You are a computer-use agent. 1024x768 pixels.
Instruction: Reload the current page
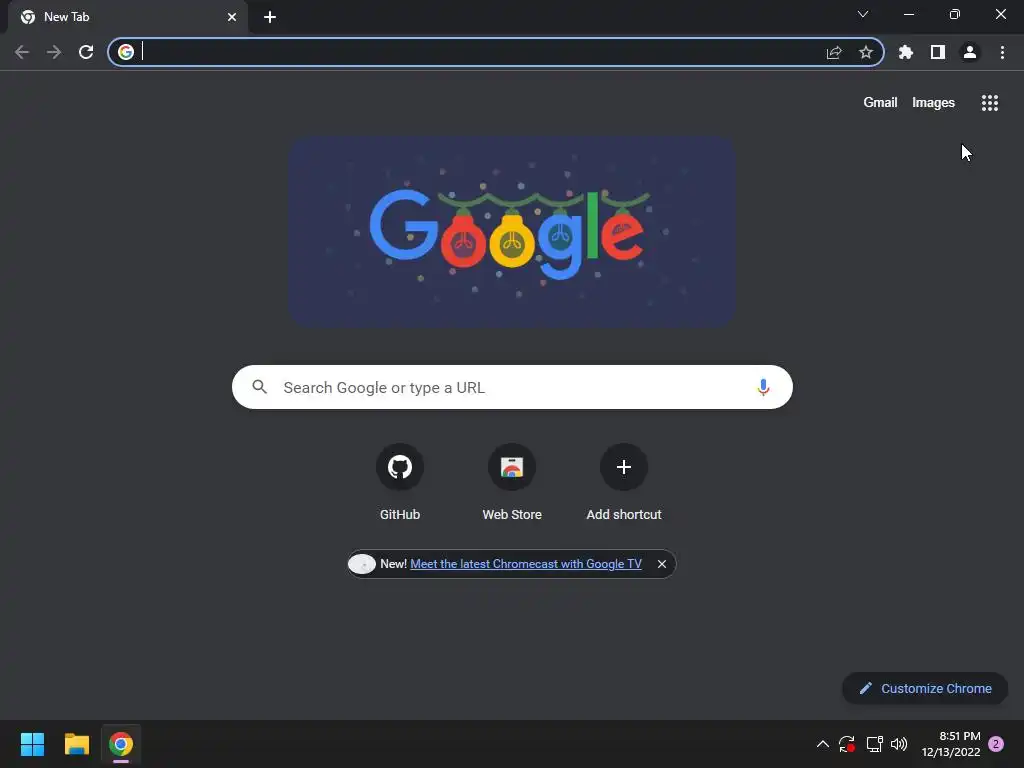pos(86,52)
